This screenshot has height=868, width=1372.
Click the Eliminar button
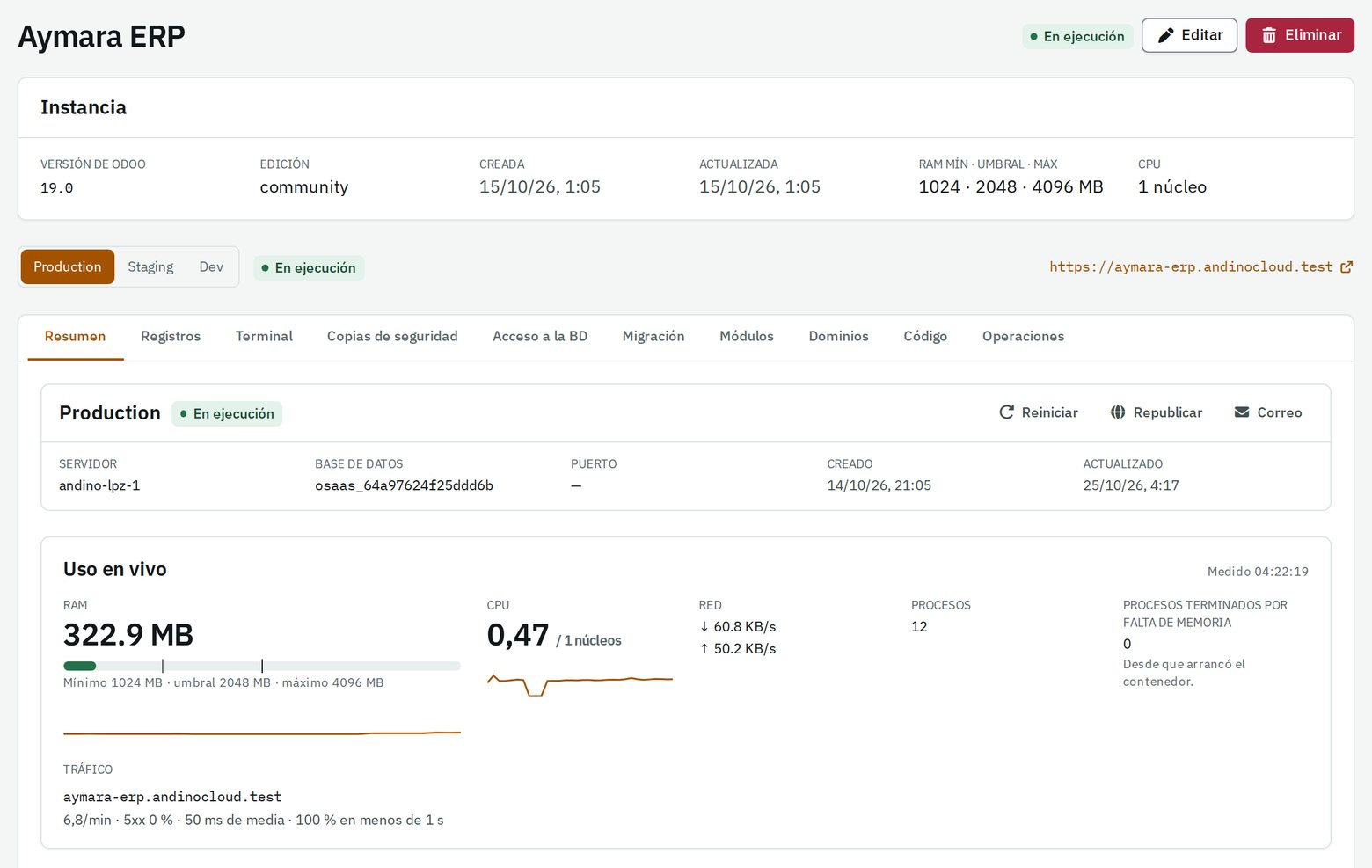pyautogui.click(x=1300, y=35)
